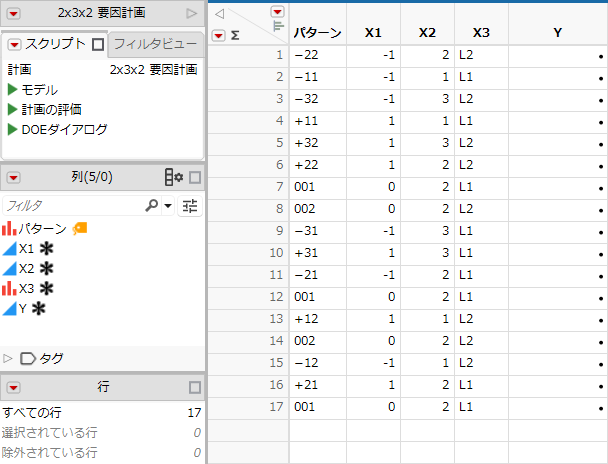Image resolution: width=608 pixels, height=464 pixels.
Task: Click the X1 cell in row 10
Action: [x=373, y=253]
